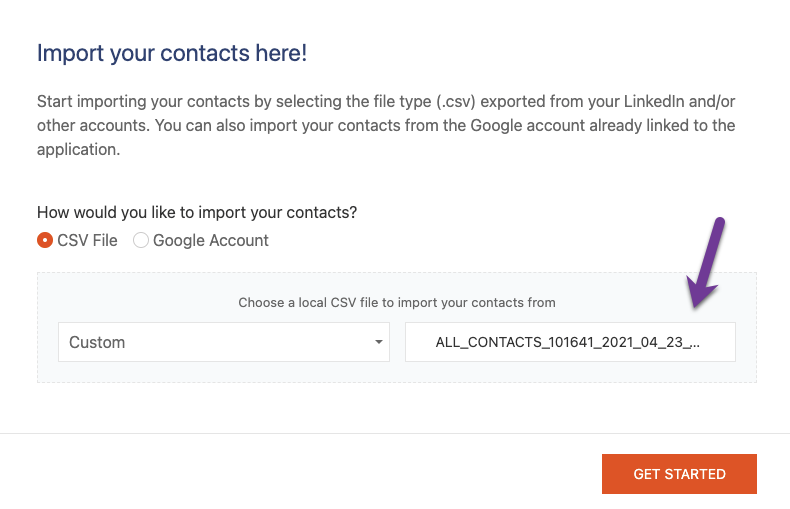Click the ellipsis at the end of the filename
The image size is (790, 509).
[695, 342]
